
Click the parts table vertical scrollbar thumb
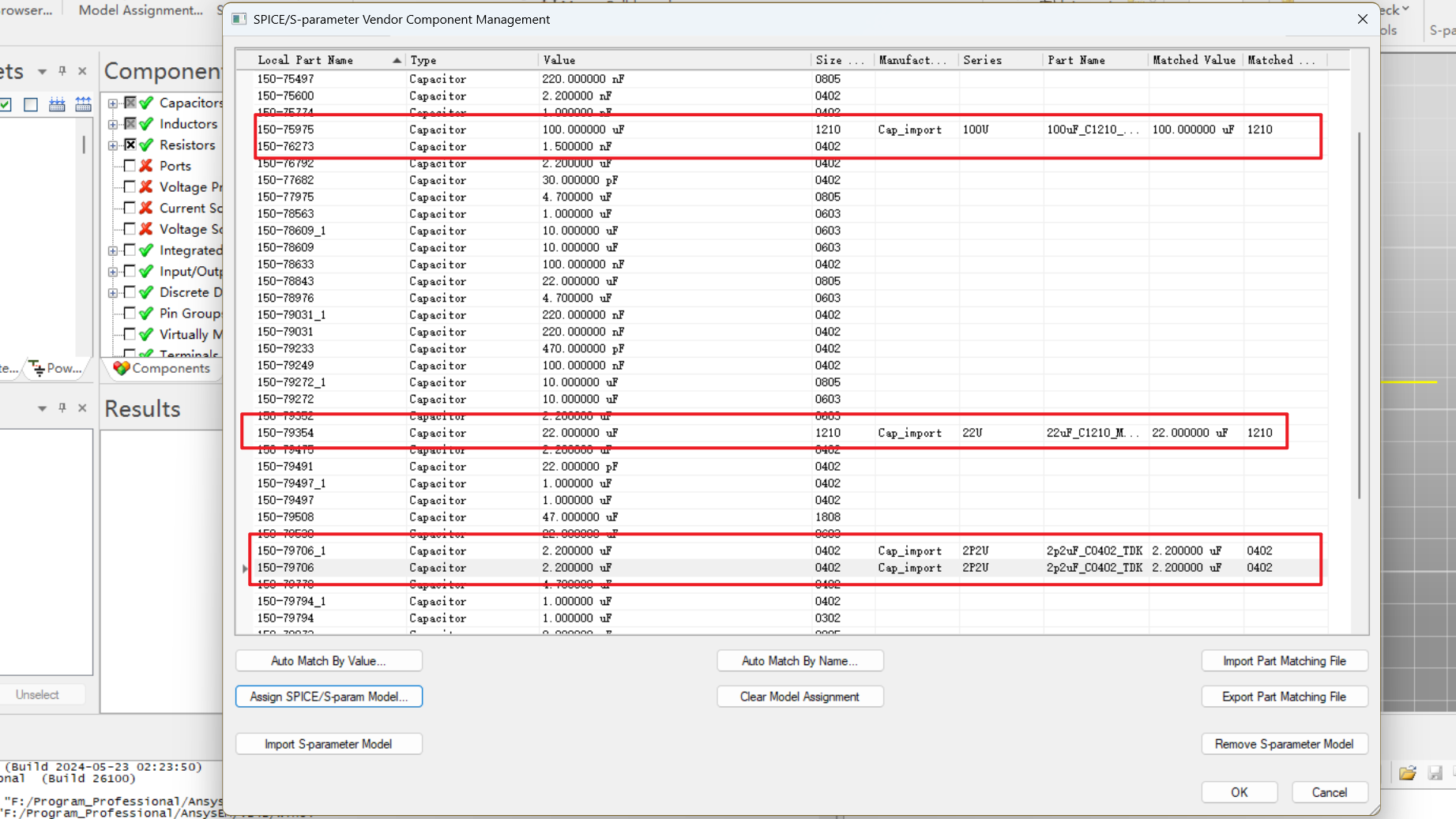point(1360,315)
